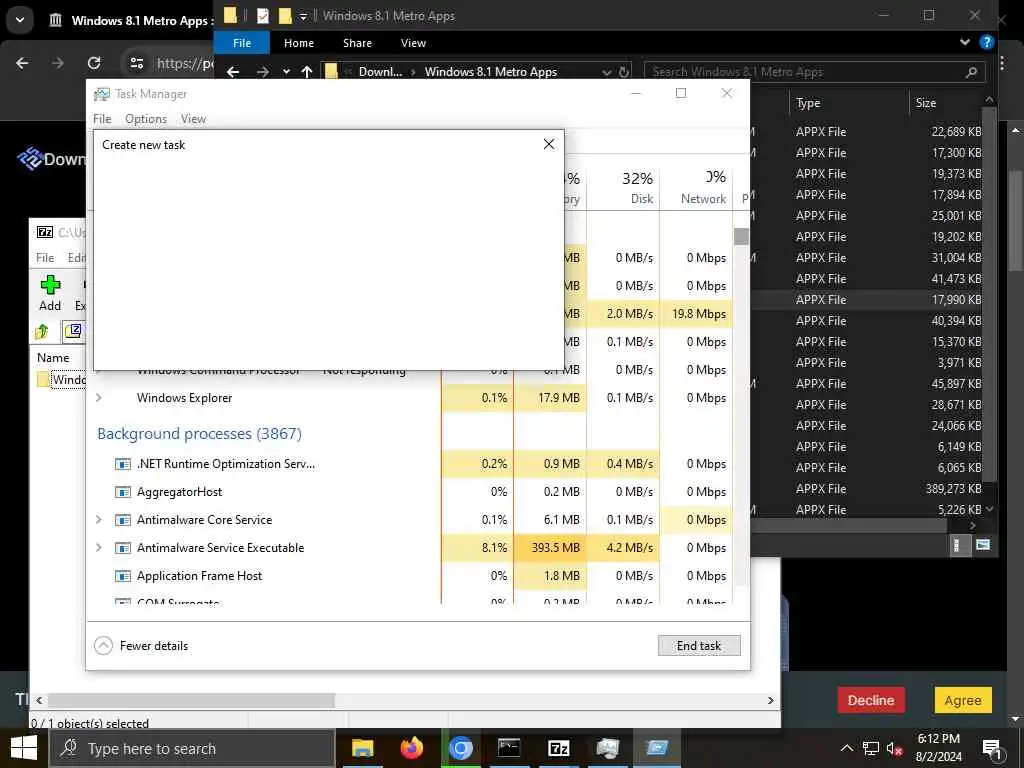
Task: Open the 7-Zip File menu
Action: [45, 258]
